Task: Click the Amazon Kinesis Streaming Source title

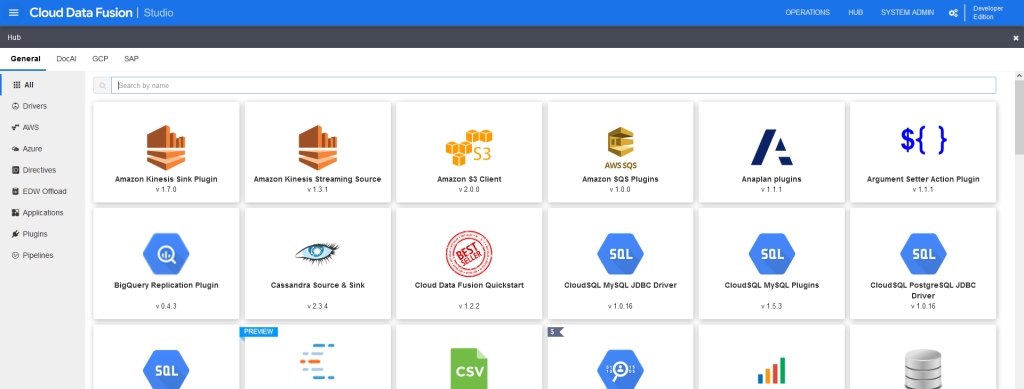Action: pyautogui.click(x=317, y=179)
